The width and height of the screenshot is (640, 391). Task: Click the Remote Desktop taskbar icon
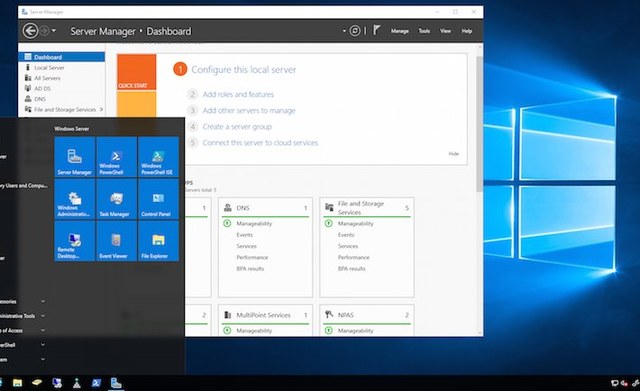click(x=57, y=383)
